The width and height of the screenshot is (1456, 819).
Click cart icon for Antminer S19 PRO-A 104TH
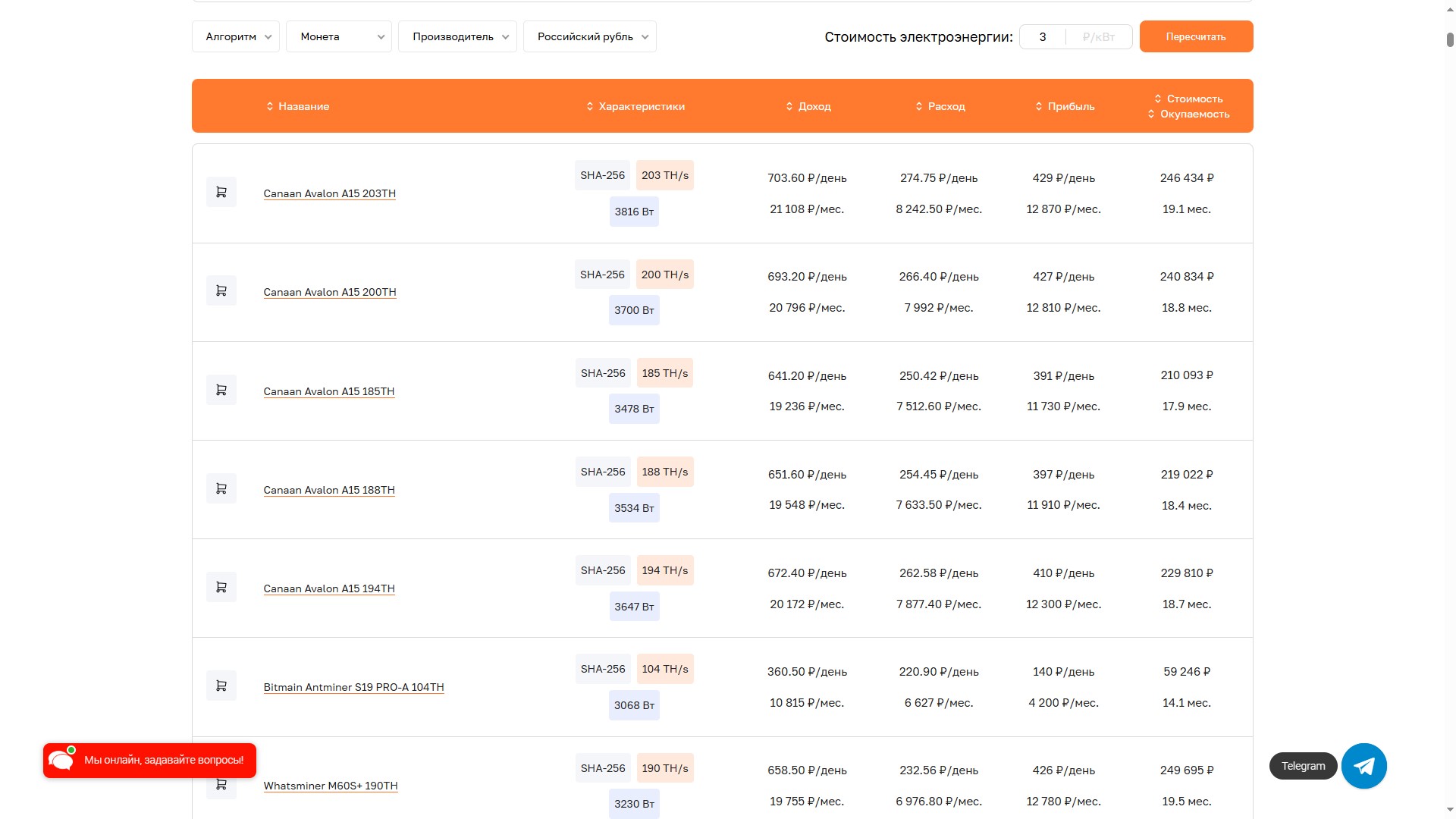[x=221, y=686]
